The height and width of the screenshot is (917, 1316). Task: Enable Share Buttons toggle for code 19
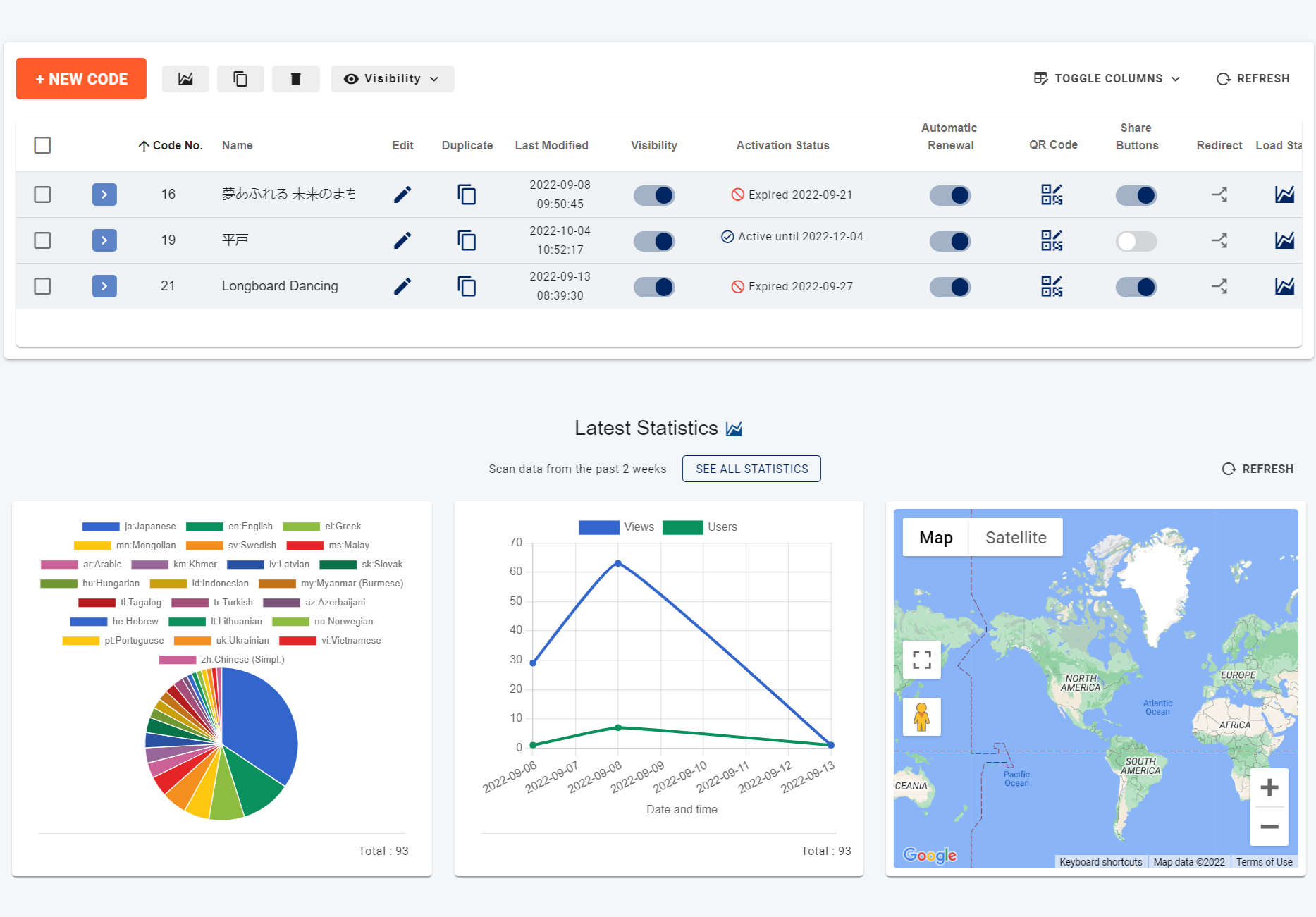pyautogui.click(x=1136, y=241)
